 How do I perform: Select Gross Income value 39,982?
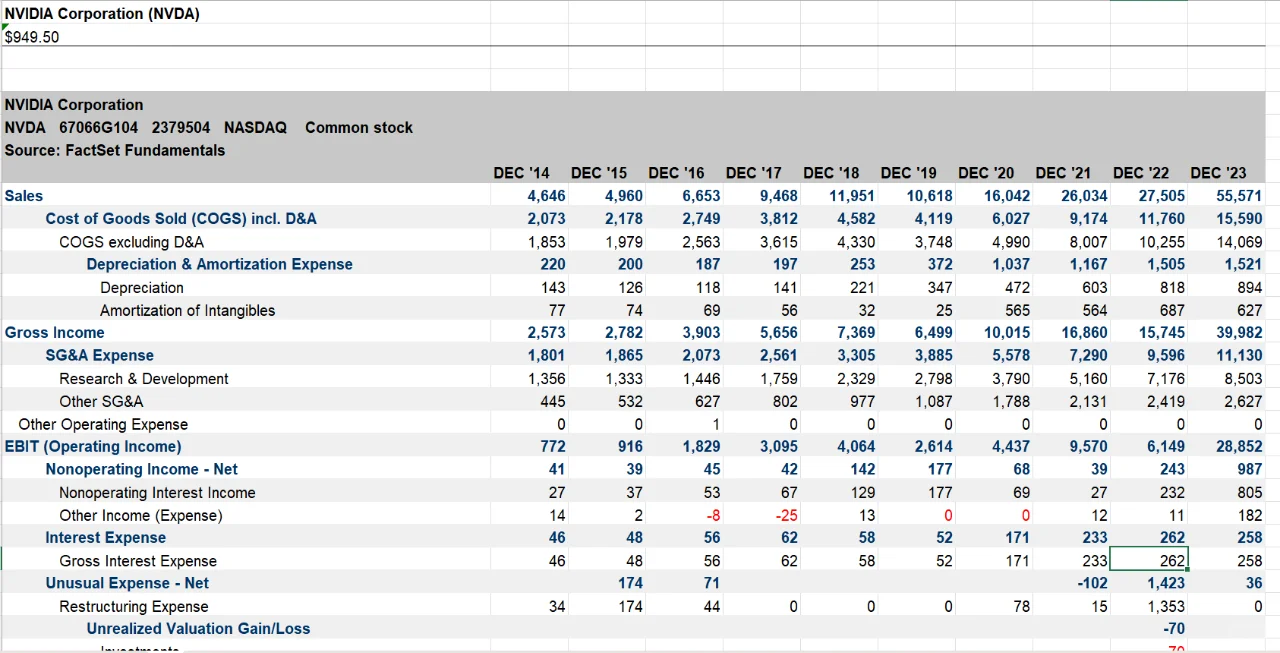(x=1239, y=332)
